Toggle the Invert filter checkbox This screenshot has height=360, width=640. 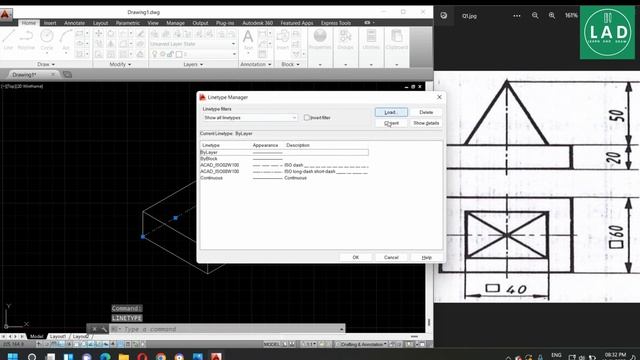point(307,118)
